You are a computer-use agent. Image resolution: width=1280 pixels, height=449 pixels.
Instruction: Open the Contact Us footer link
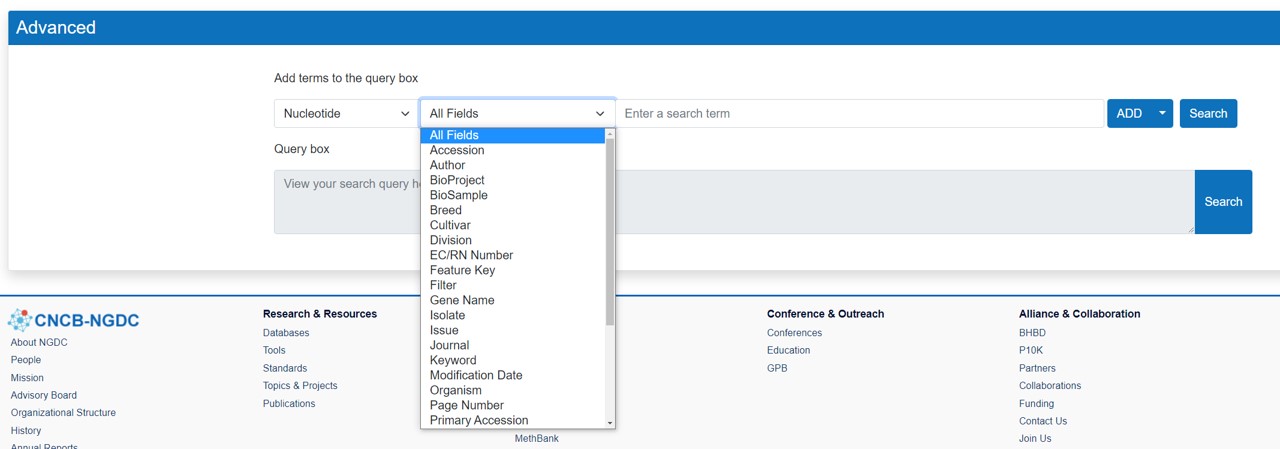tap(1043, 421)
